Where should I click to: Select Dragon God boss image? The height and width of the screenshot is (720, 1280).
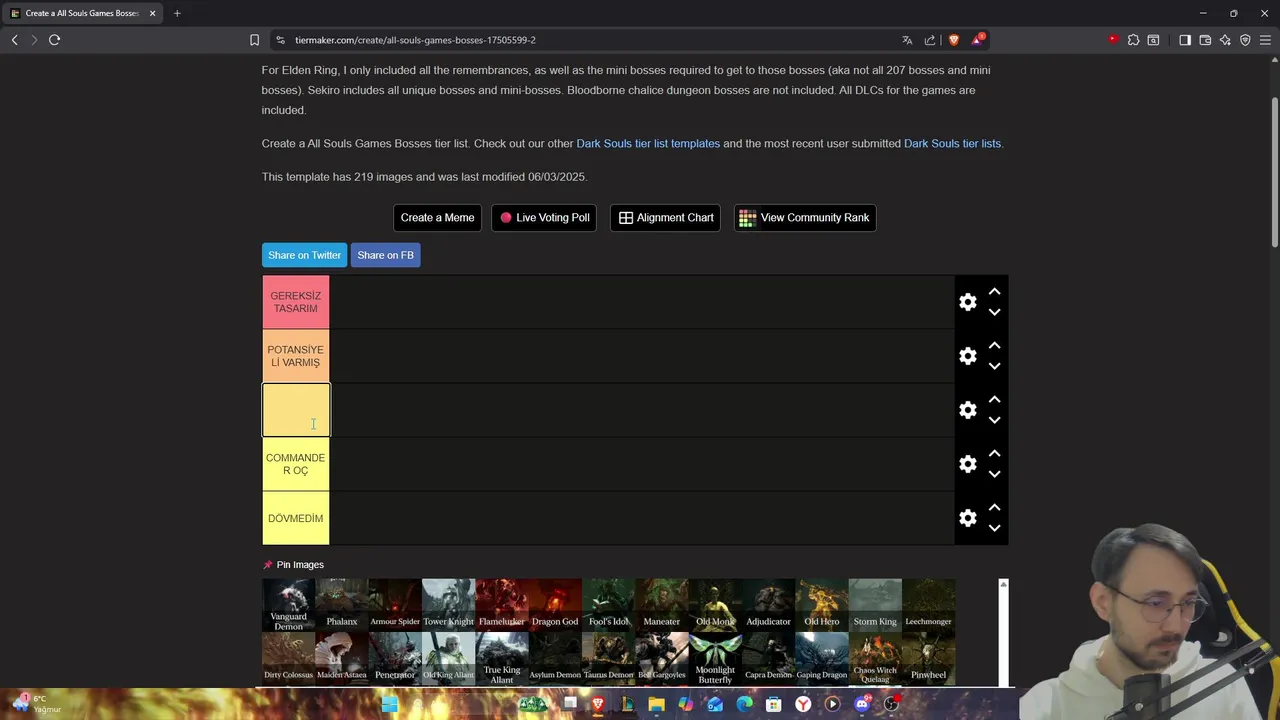[x=555, y=605]
